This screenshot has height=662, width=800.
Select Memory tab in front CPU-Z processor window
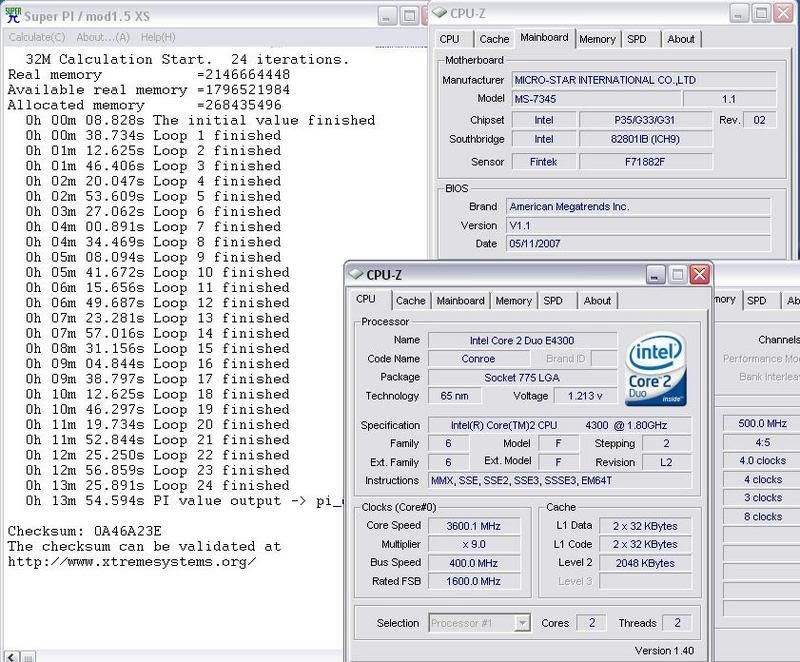point(513,301)
